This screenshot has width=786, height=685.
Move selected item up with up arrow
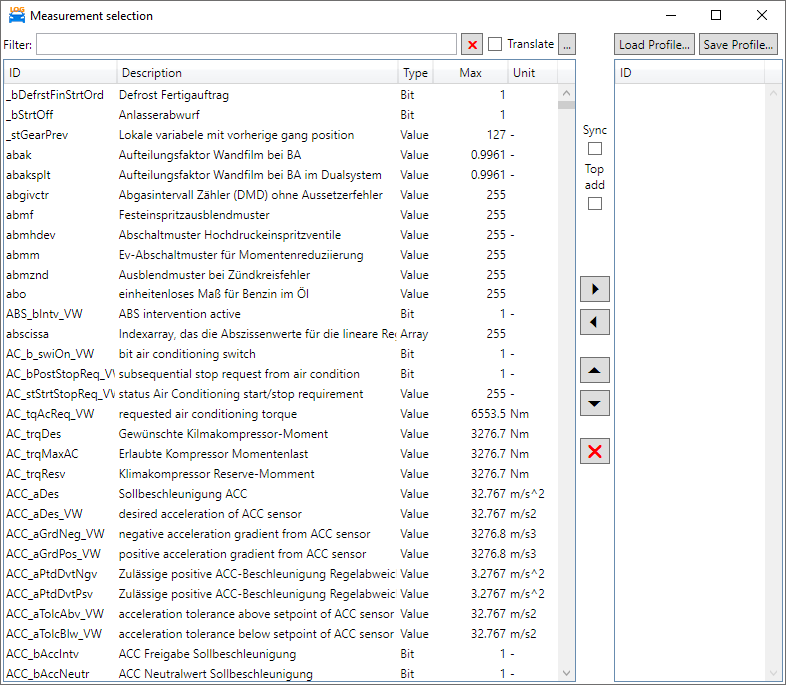(595, 371)
